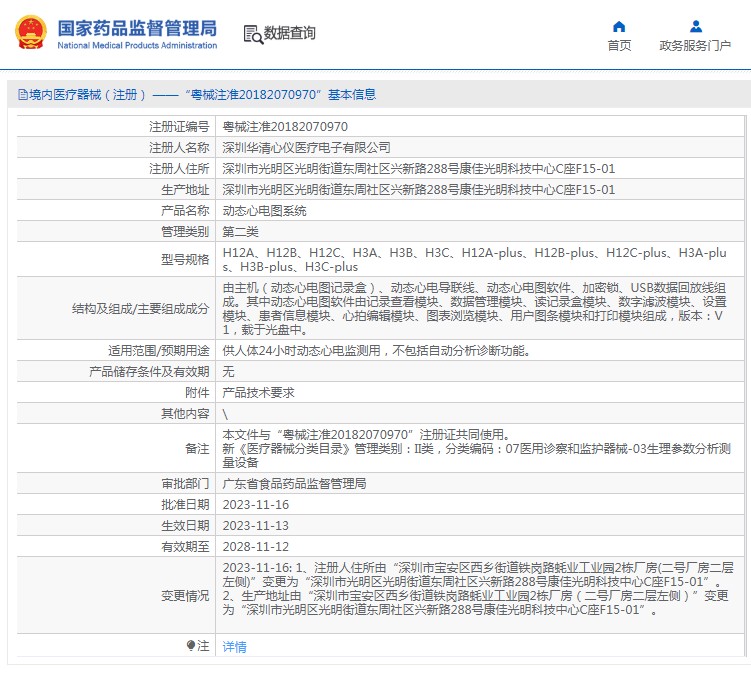The height and width of the screenshot is (673, 751).
Task: Click 国家药品监督管理局 site title
Action: (137, 28)
